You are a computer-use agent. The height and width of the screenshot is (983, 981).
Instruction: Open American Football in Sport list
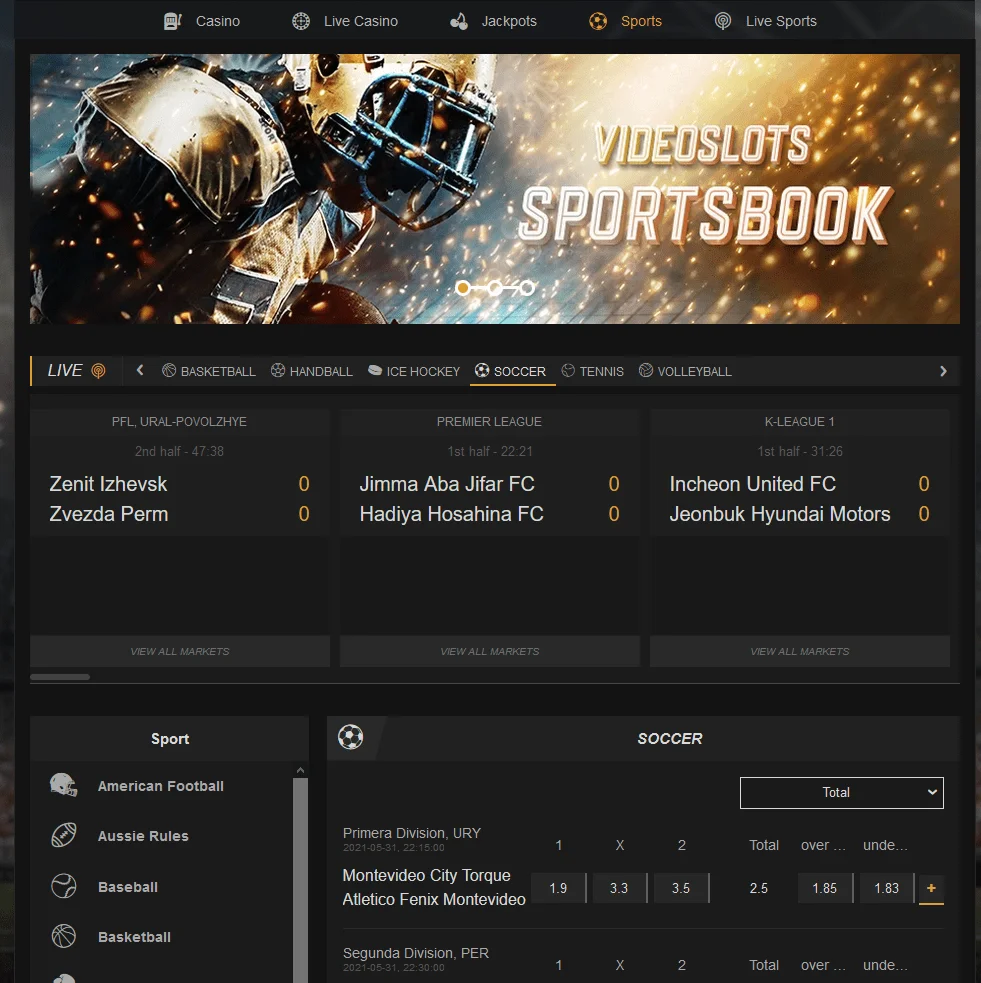click(160, 786)
